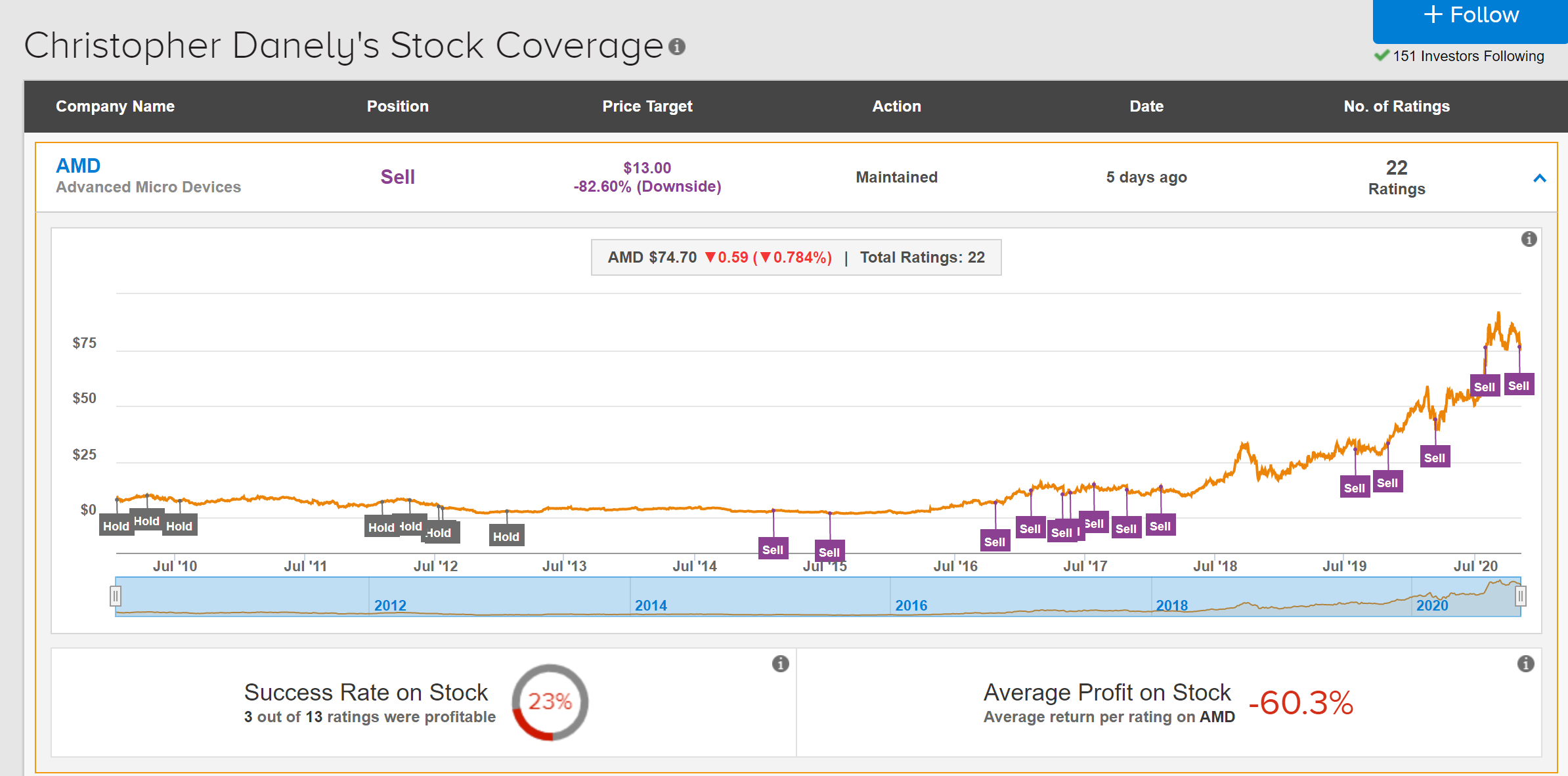The image size is (1568, 776).
Task: Click info icon in Success Rate panel
Action: point(780,664)
